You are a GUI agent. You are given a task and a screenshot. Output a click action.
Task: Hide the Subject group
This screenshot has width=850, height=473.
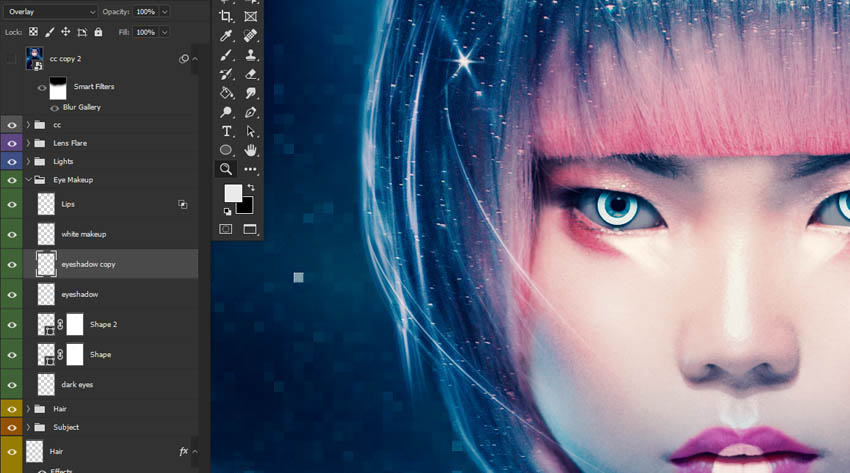tap(11, 427)
